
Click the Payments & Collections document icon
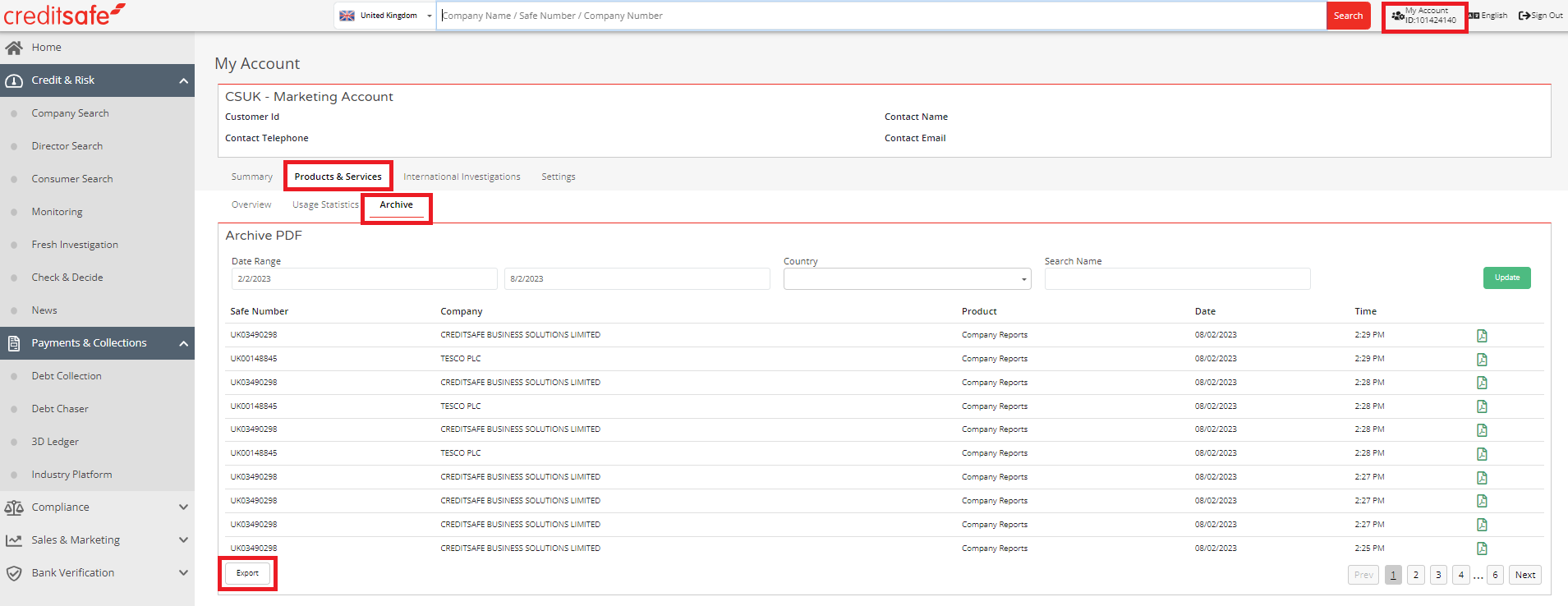point(14,343)
